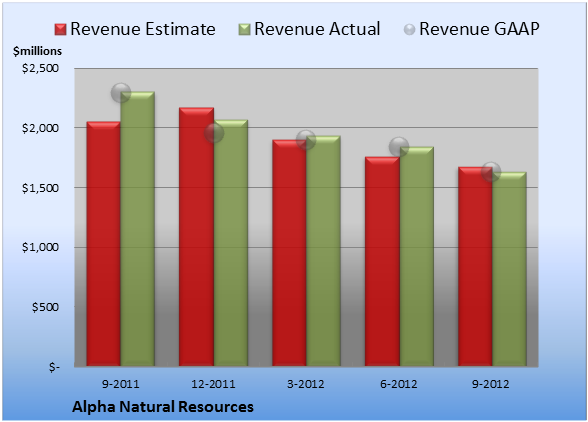Select the Revenue Actual legend label
The image size is (588, 422).
coord(317,29)
